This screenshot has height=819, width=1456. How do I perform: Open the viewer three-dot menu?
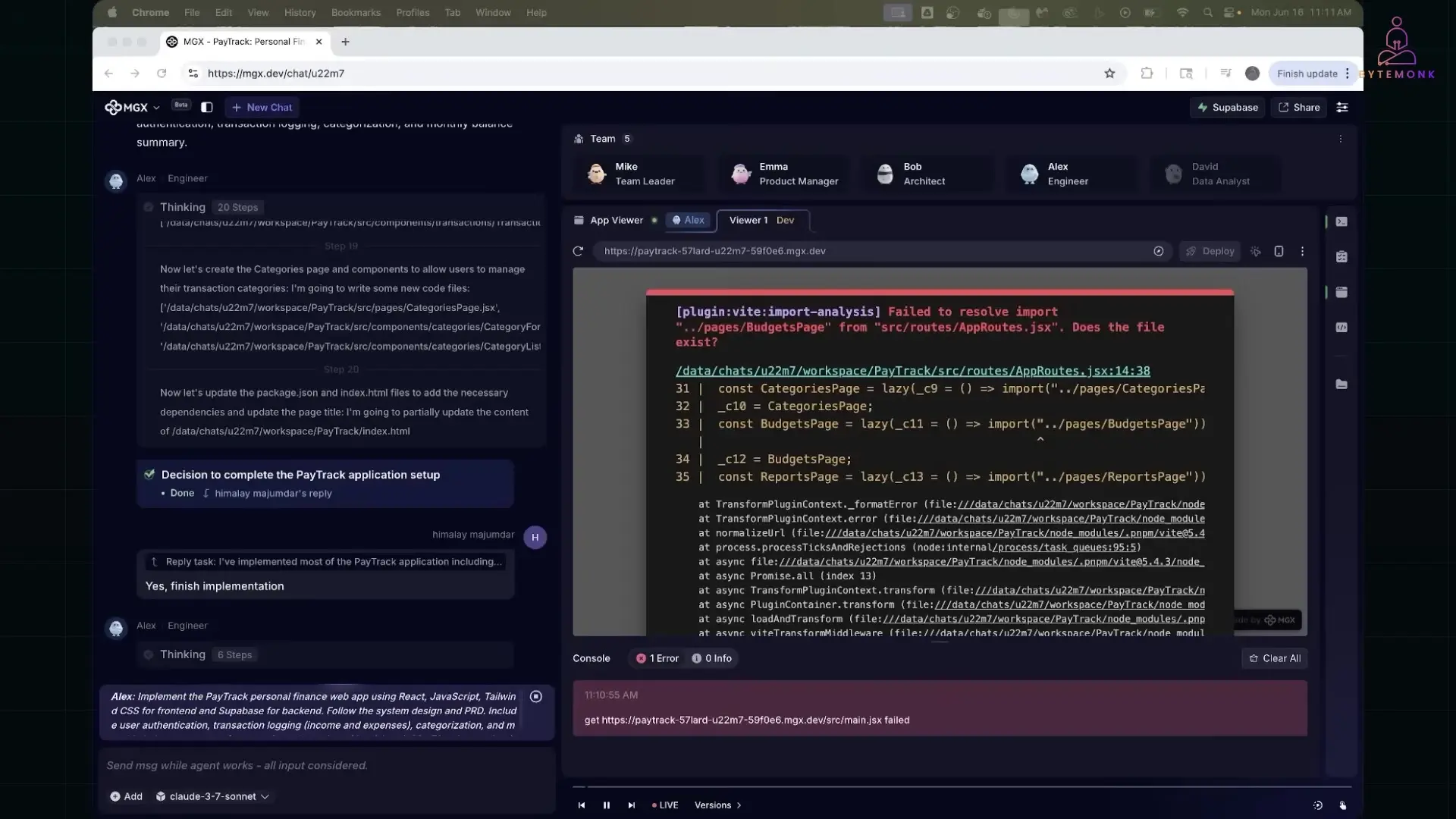(x=1302, y=251)
